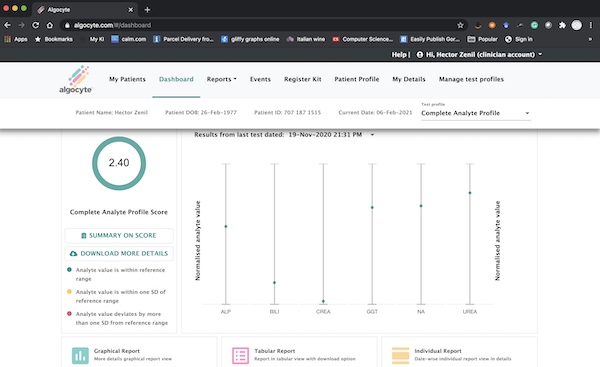Image resolution: width=600 pixels, height=367 pixels.
Task: Open the Tabular Report card
Action: pos(299,352)
